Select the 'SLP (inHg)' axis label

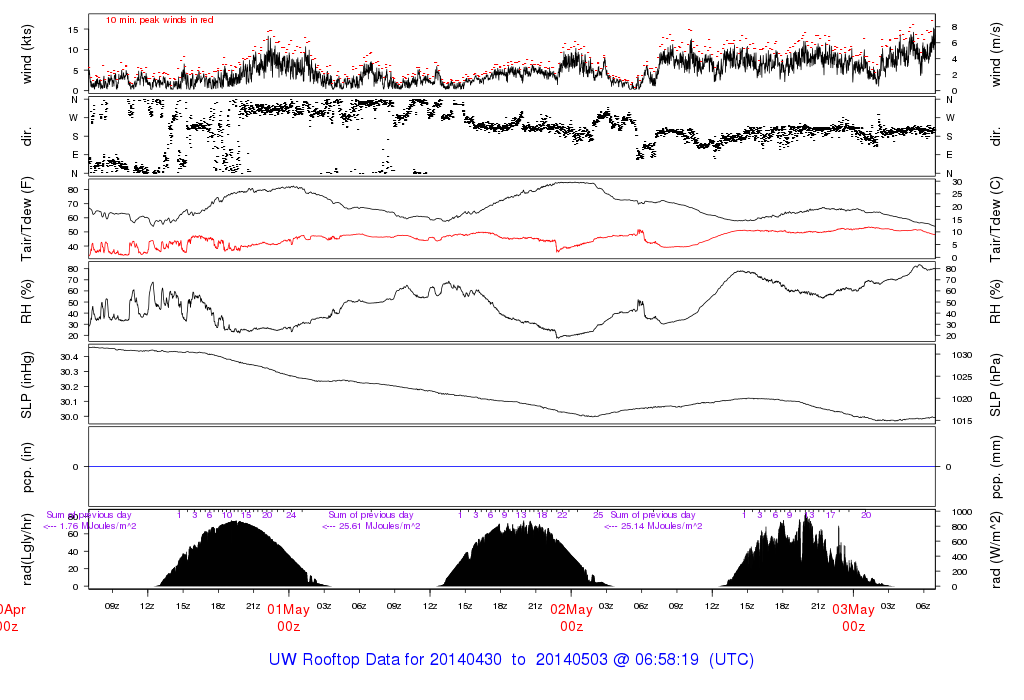26,385
